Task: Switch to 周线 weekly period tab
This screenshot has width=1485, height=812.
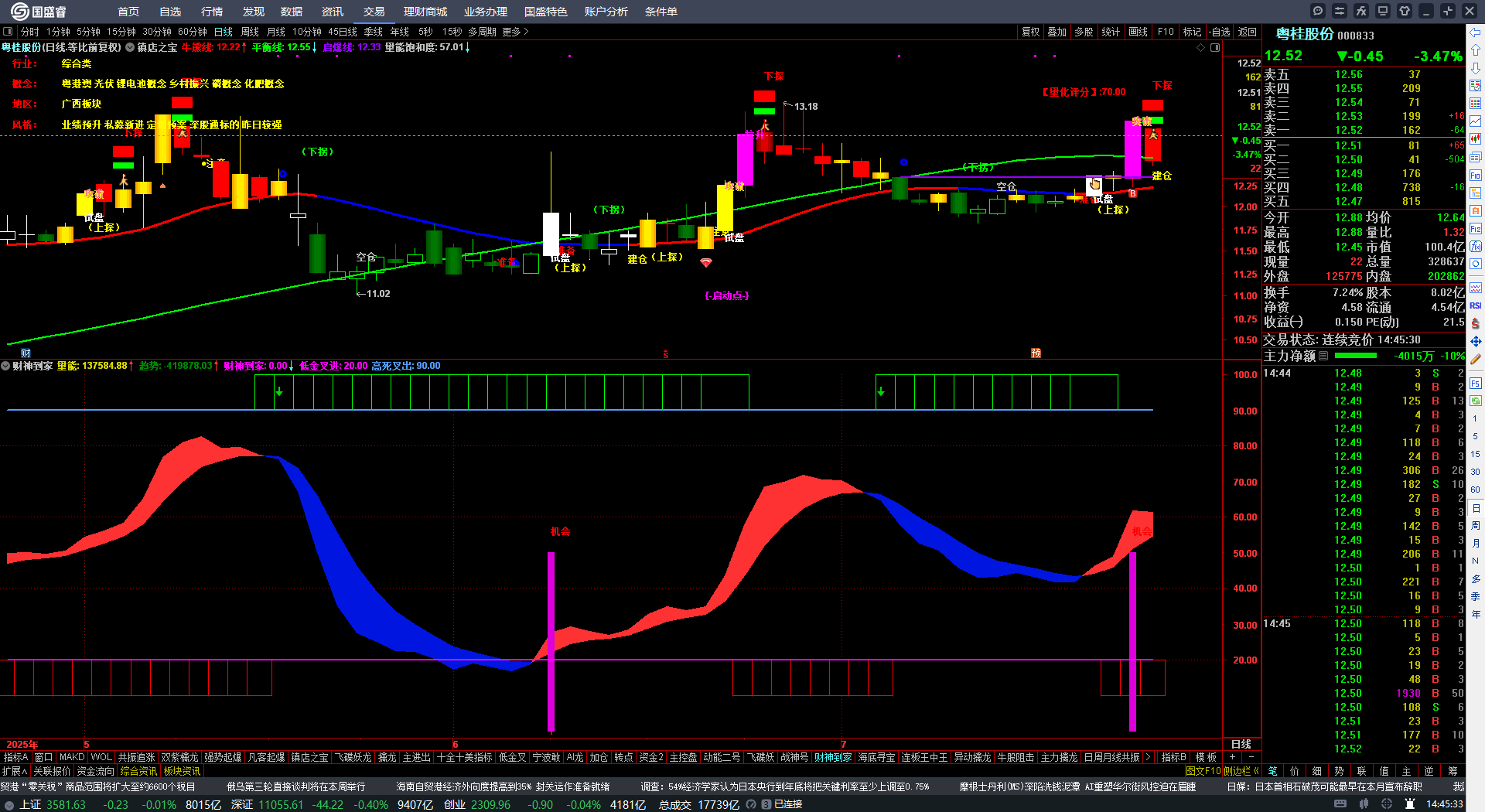Action: [x=250, y=32]
